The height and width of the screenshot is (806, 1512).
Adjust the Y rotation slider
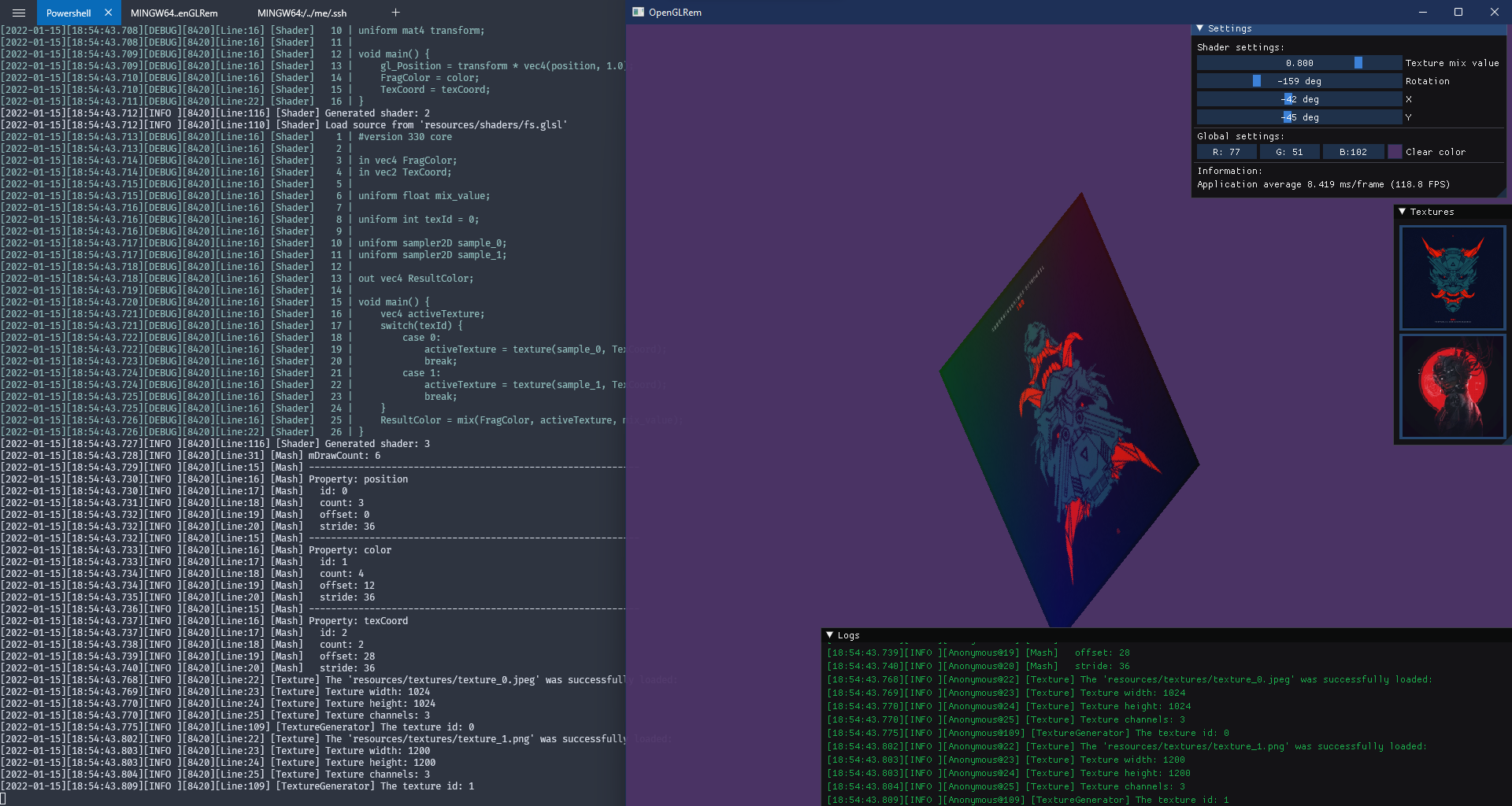(x=1299, y=117)
